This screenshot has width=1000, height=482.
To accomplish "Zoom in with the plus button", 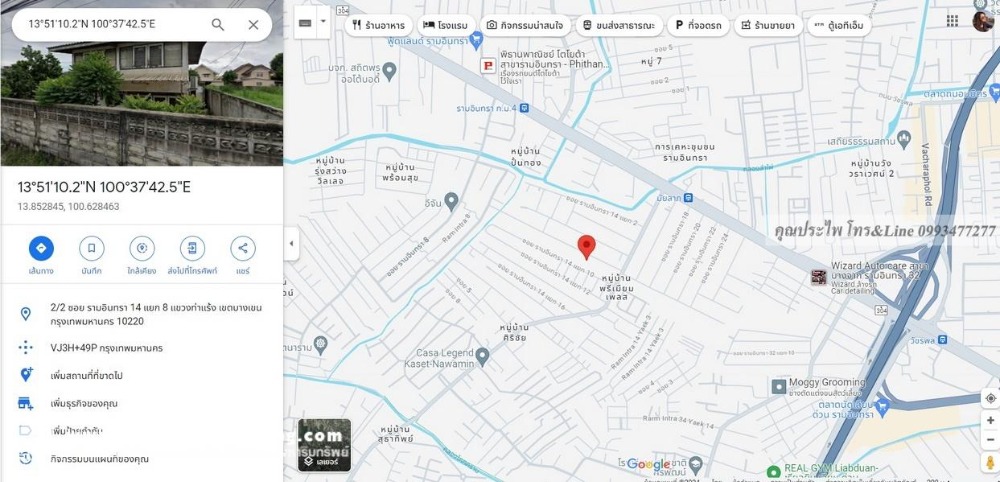I will pos(990,421).
